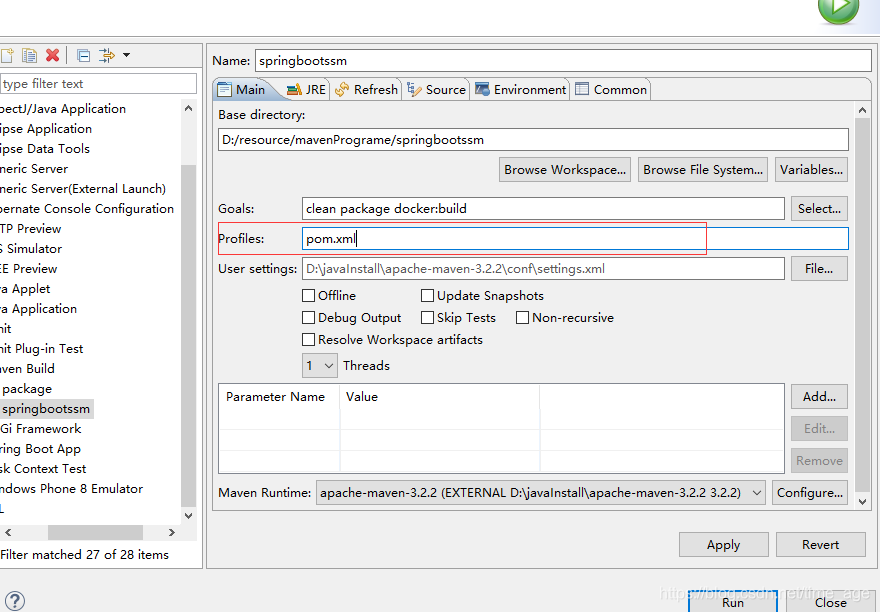880x612 pixels.
Task: Click the Value column header
Action: click(x=439, y=397)
